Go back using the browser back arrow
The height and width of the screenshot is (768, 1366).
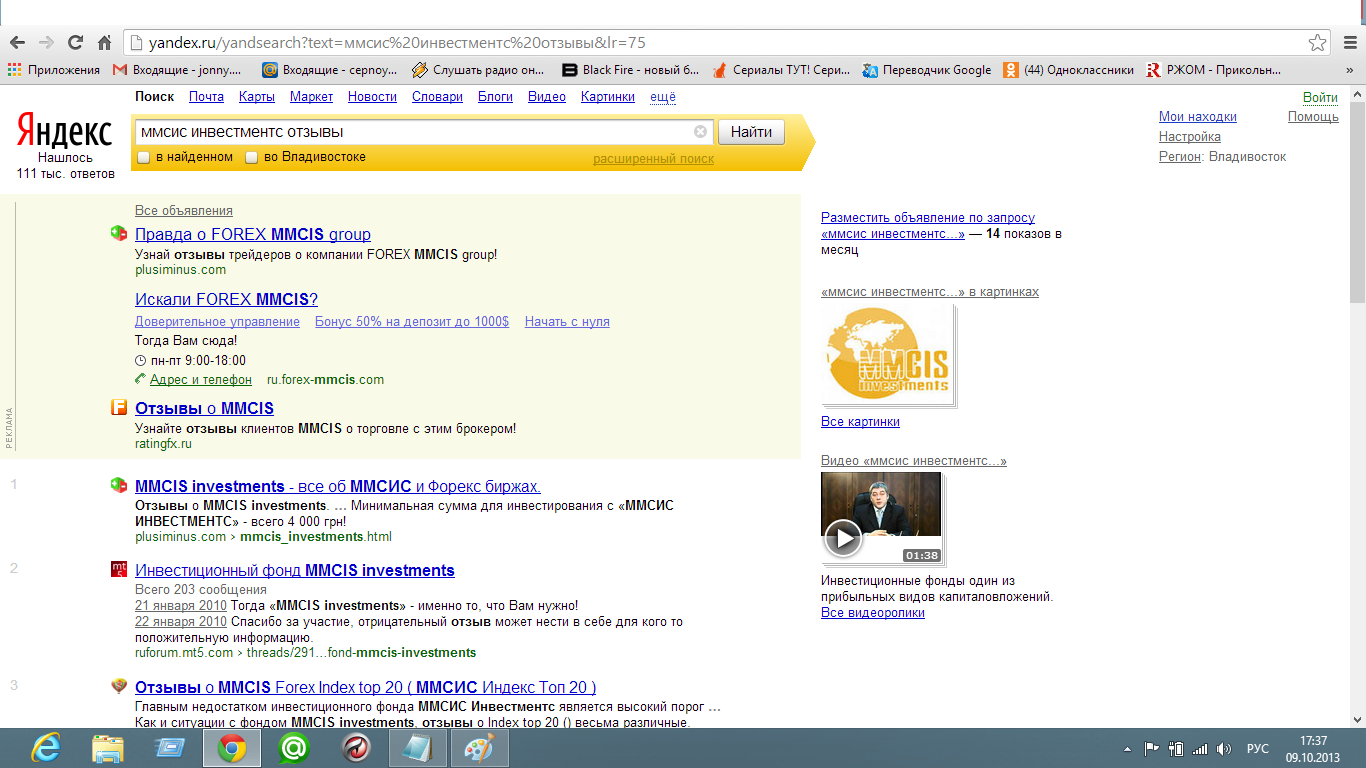click(17, 42)
